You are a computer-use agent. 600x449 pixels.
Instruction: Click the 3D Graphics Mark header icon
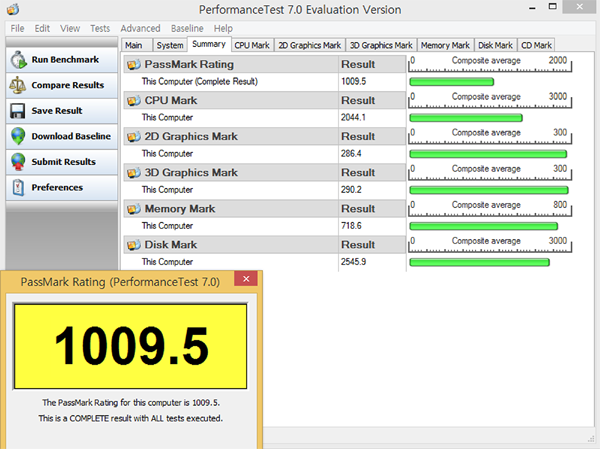tap(134, 173)
